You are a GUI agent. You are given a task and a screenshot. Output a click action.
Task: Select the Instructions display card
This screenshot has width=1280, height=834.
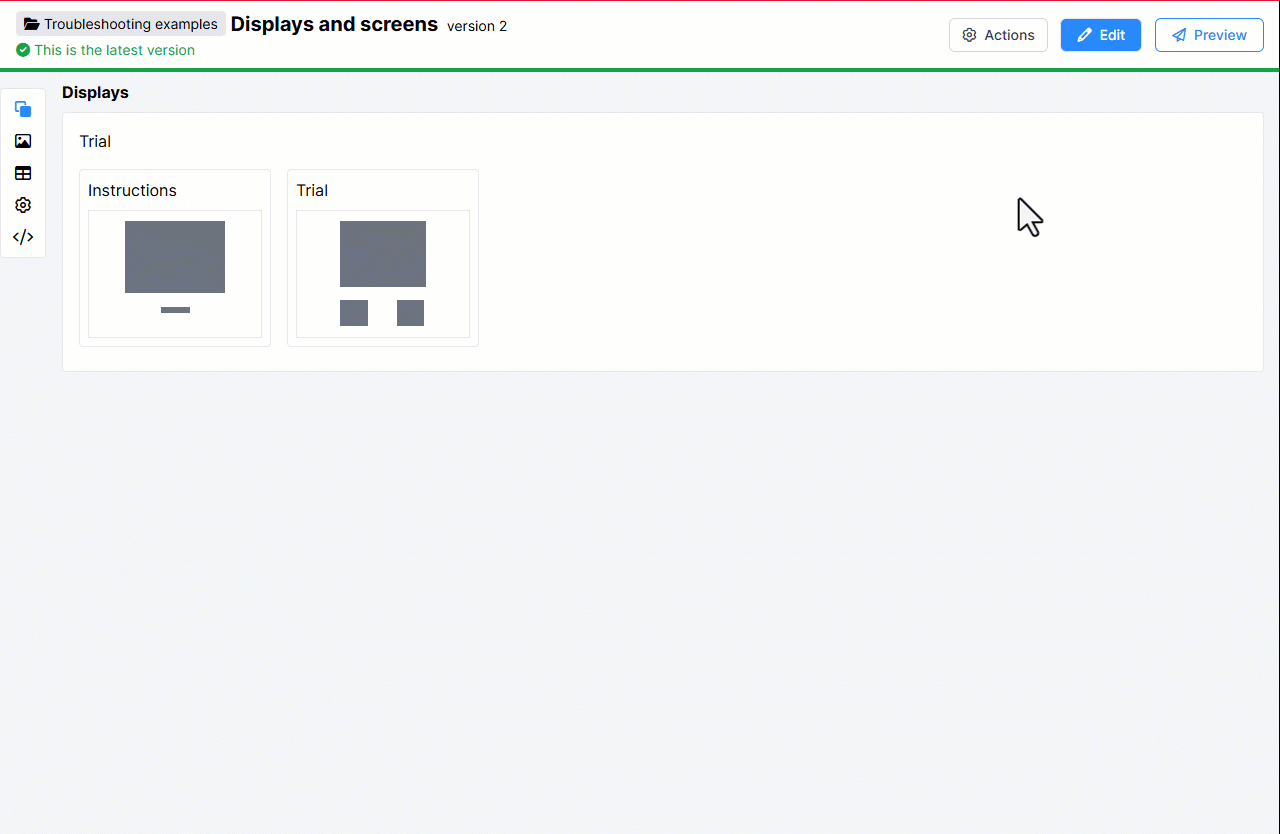click(x=175, y=257)
